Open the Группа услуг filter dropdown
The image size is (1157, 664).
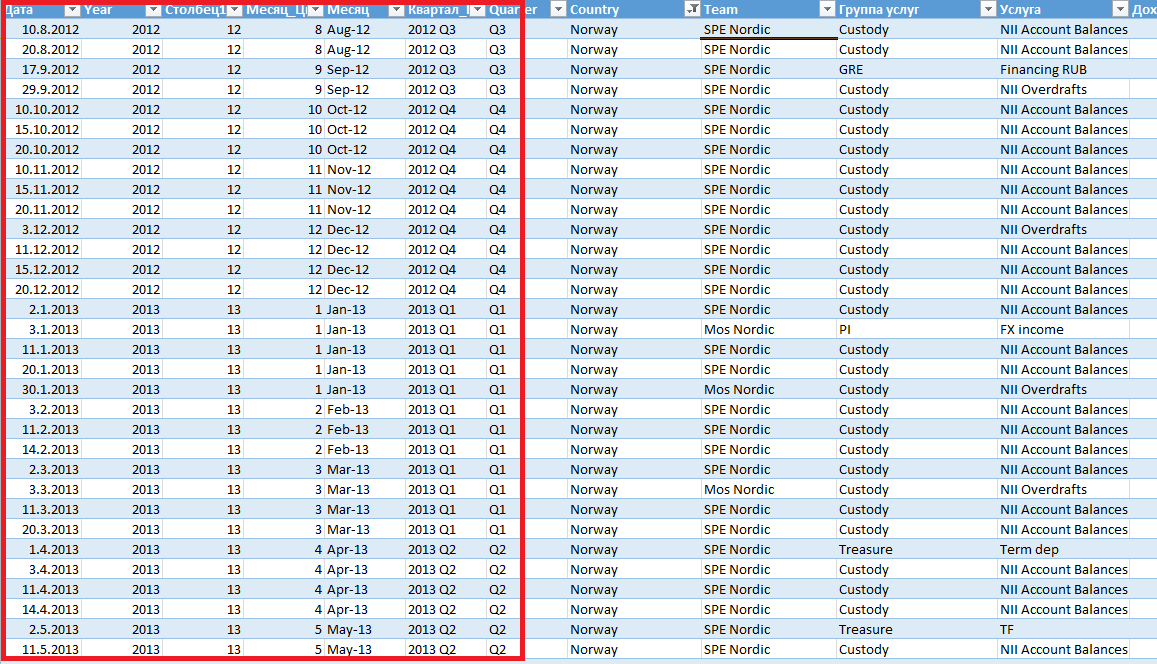[x=988, y=10]
